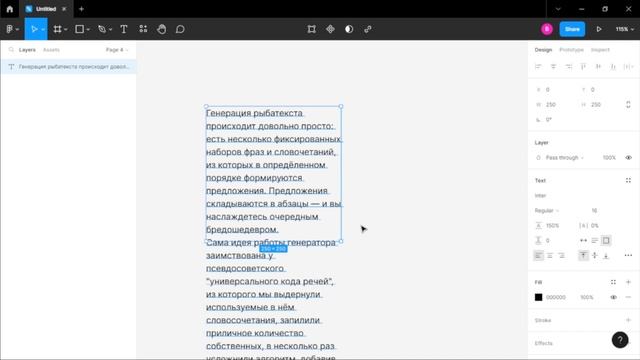This screenshot has height=360, width=640.
Task: Set text vertical align top
Action: (583, 256)
